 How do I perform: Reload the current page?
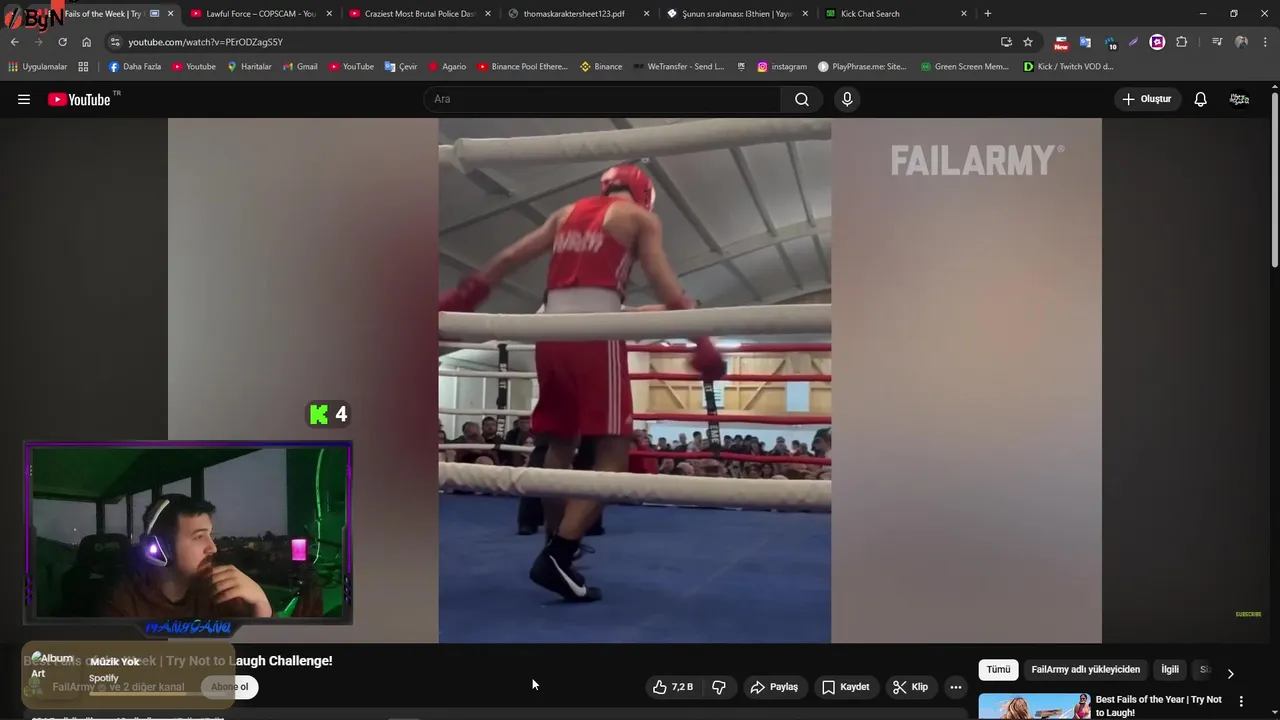coord(62,42)
